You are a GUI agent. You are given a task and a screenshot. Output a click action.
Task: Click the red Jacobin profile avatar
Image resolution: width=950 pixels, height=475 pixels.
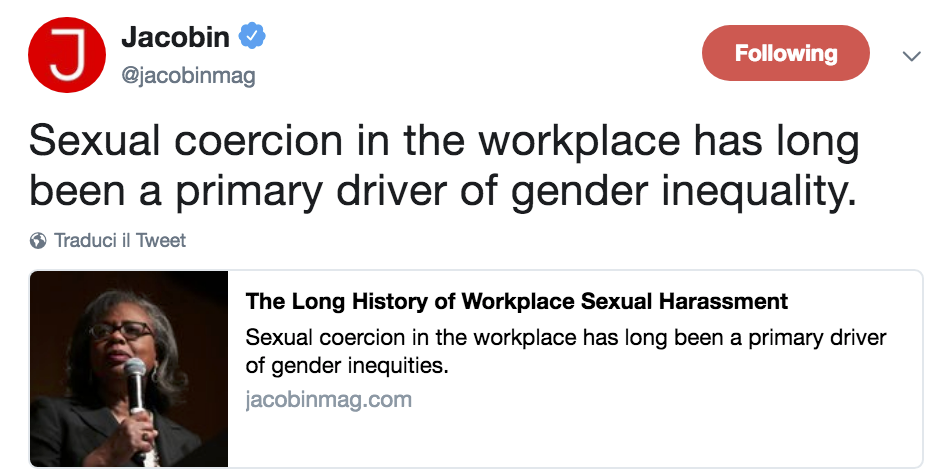68,55
